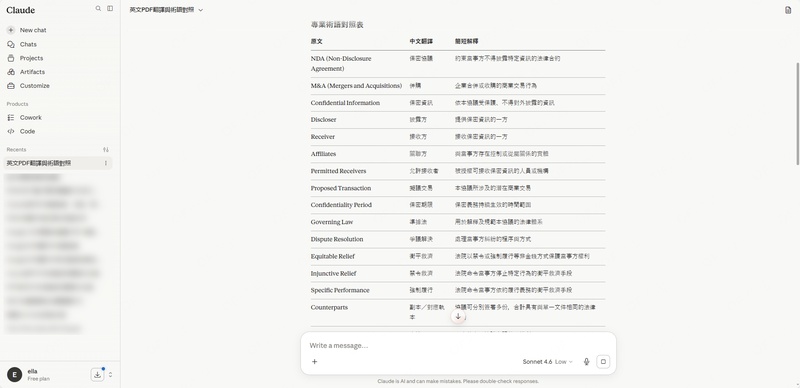Collapse the sidebar with panel toggle icon
The width and height of the screenshot is (800, 388).
pos(110,9)
